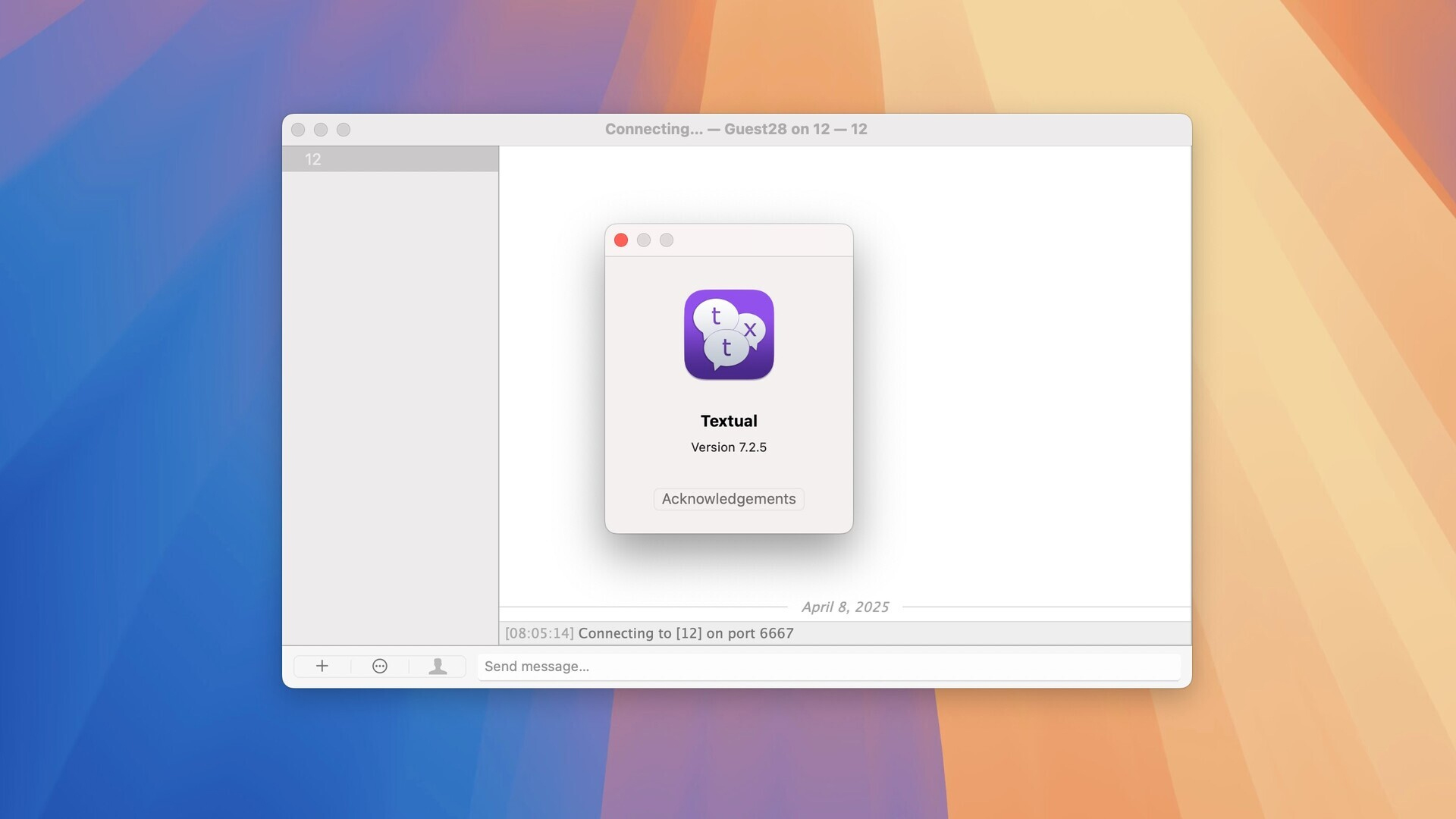The width and height of the screenshot is (1456, 819).
Task: Open the ellipsis bubble options button
Action: [380, 666]
